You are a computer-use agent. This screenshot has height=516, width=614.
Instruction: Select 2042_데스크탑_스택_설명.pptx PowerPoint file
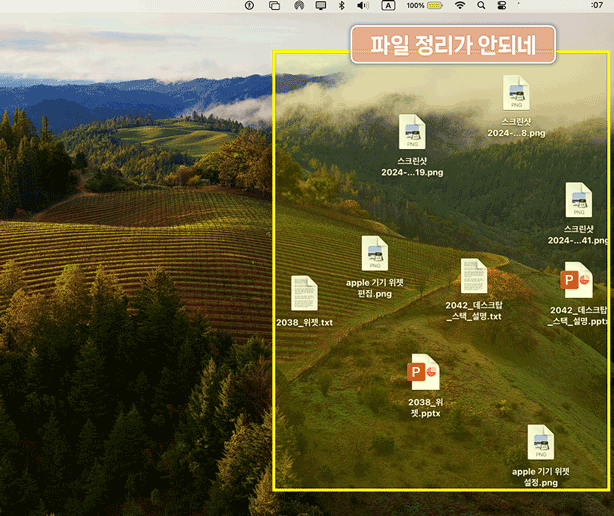577,280
